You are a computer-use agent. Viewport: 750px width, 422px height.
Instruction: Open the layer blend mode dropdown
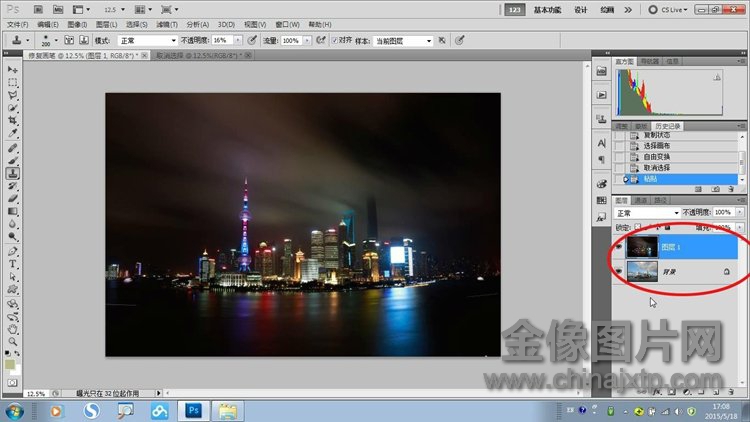(x=647, y=213)
